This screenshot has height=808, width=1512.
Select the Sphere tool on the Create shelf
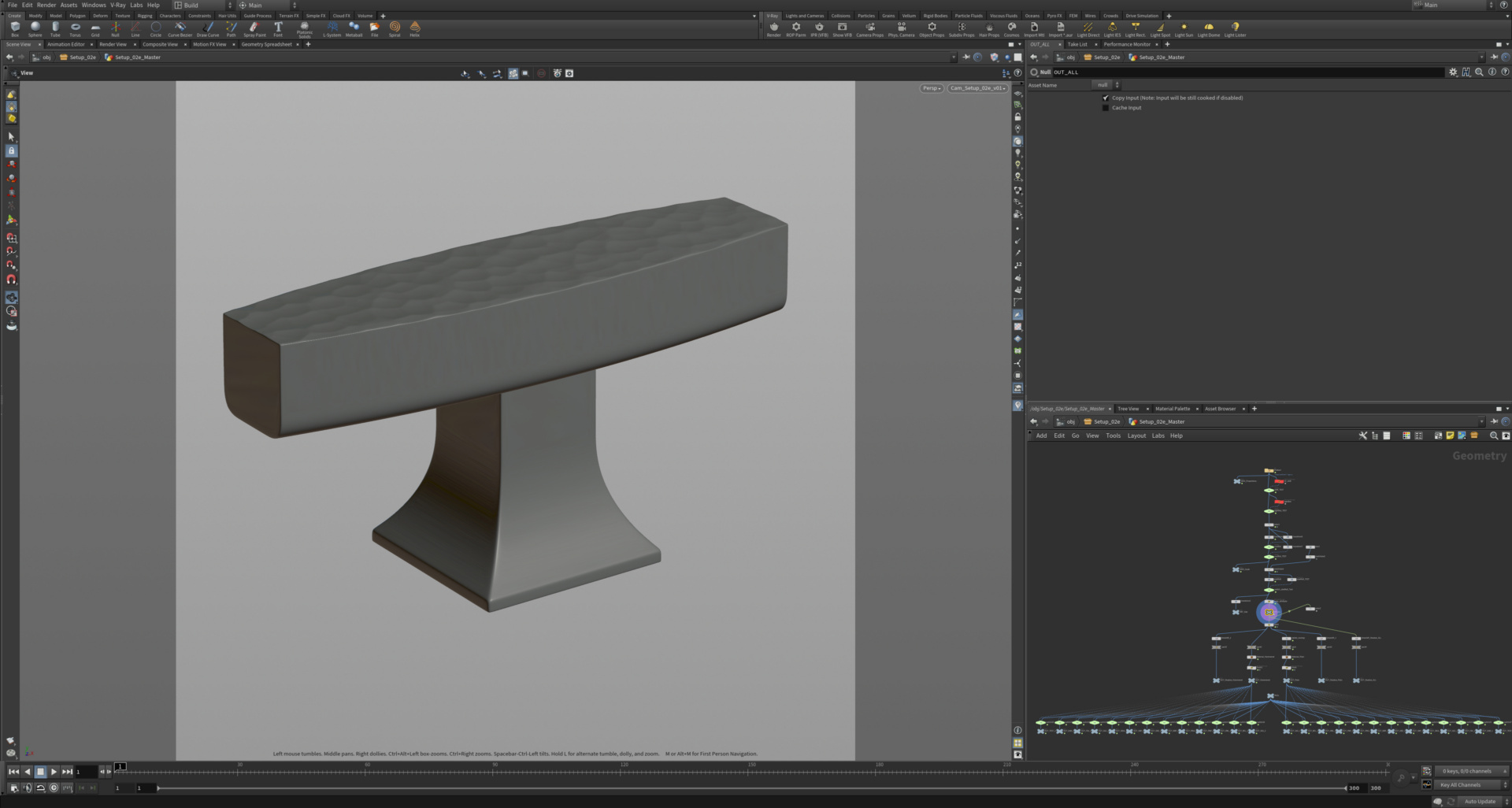click(35, 29)
